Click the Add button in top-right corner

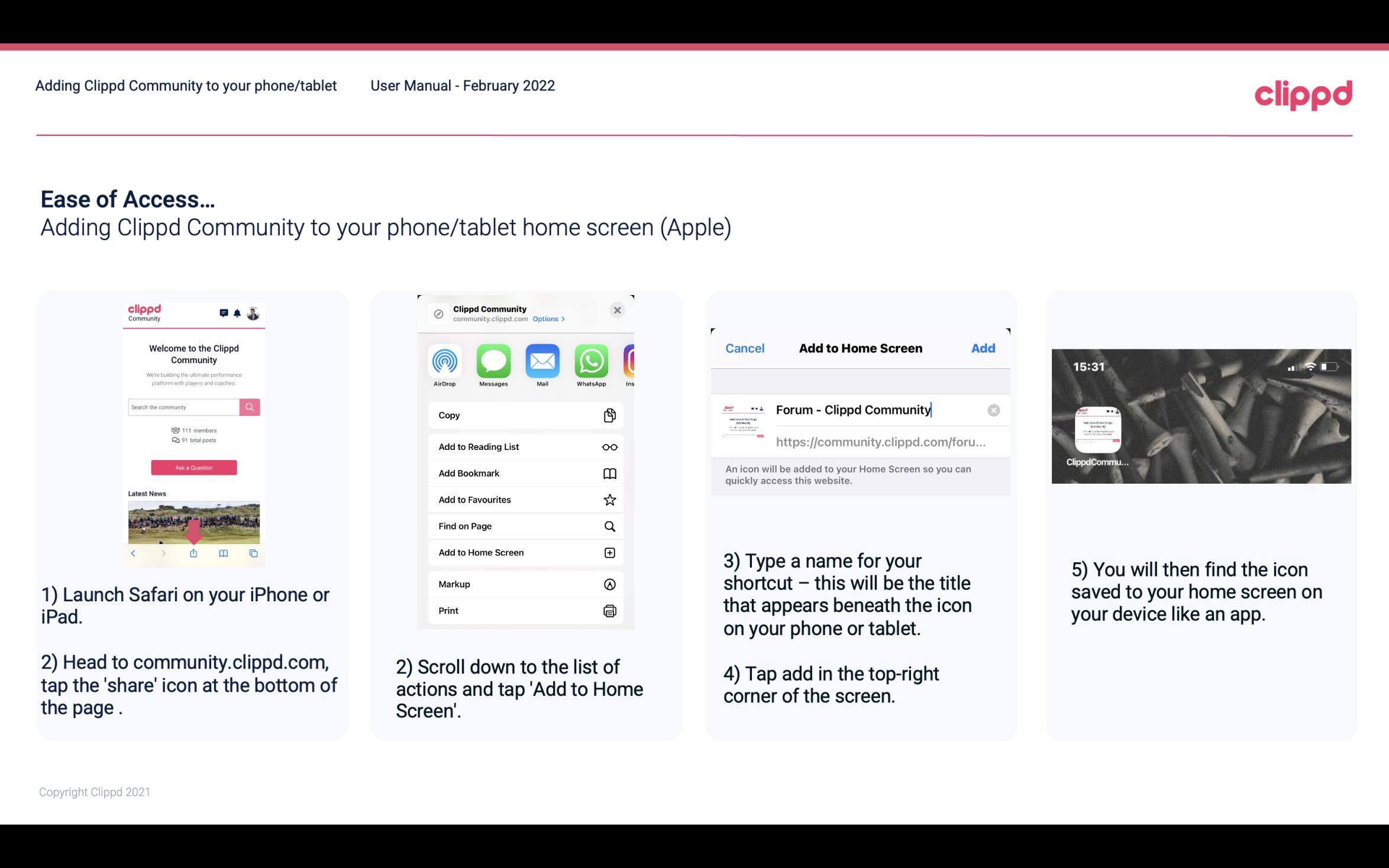pos(983,347)
